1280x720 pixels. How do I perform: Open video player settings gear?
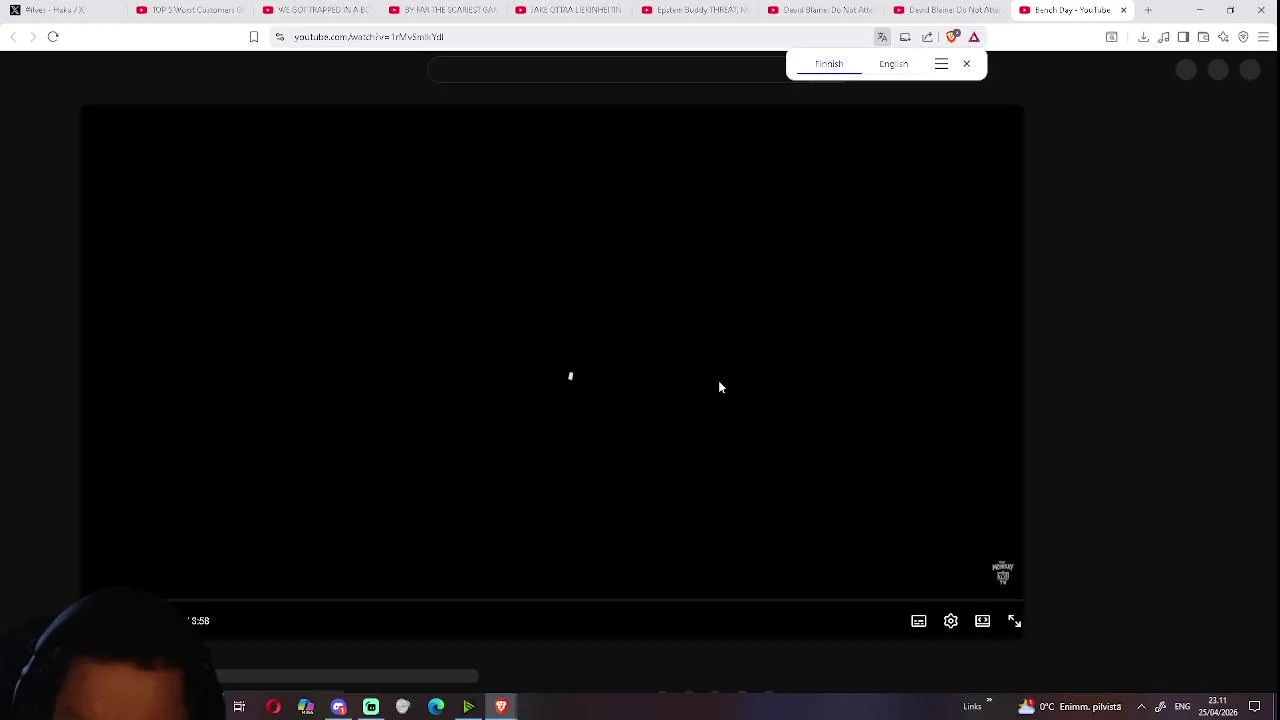(951, 621)
